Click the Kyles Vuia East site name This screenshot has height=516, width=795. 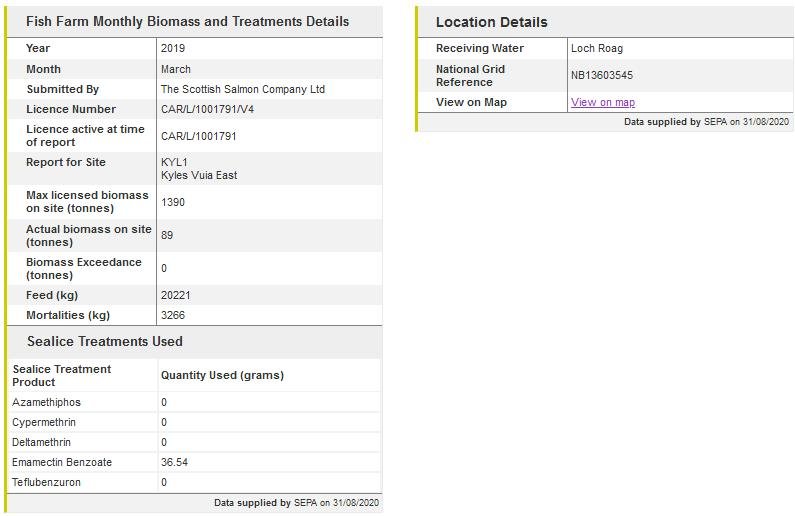(198, 175)
